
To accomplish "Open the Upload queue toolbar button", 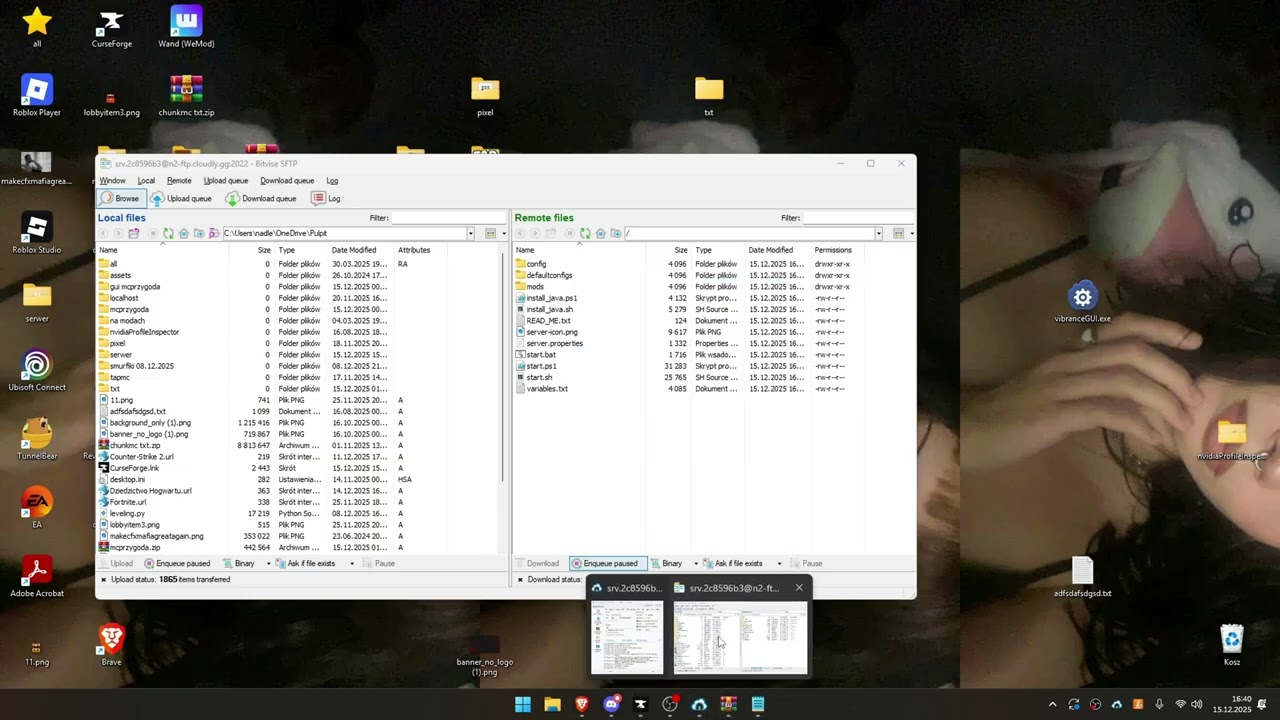I will [181, 198].
